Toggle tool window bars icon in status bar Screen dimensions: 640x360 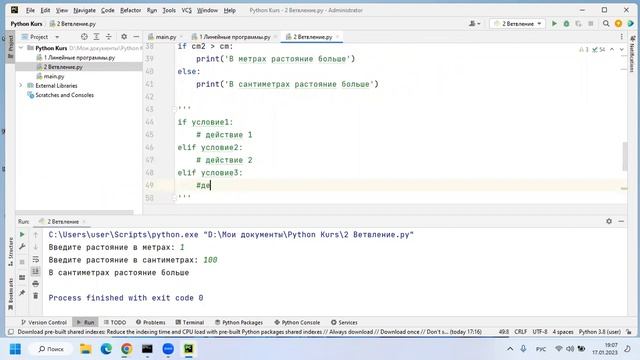(x=11, y=332)
